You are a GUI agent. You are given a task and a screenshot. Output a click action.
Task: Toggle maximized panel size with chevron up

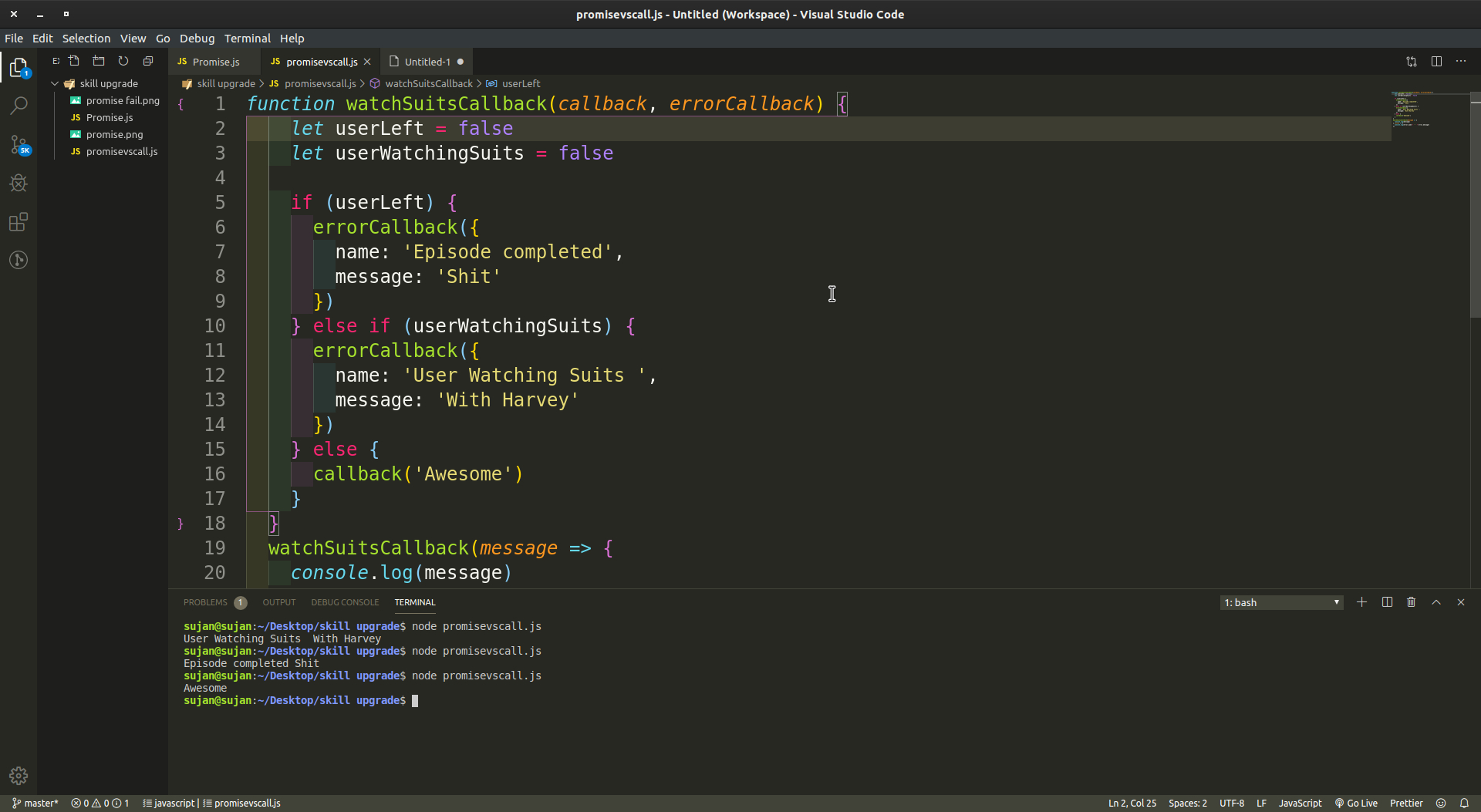[x=1436, y=602]
